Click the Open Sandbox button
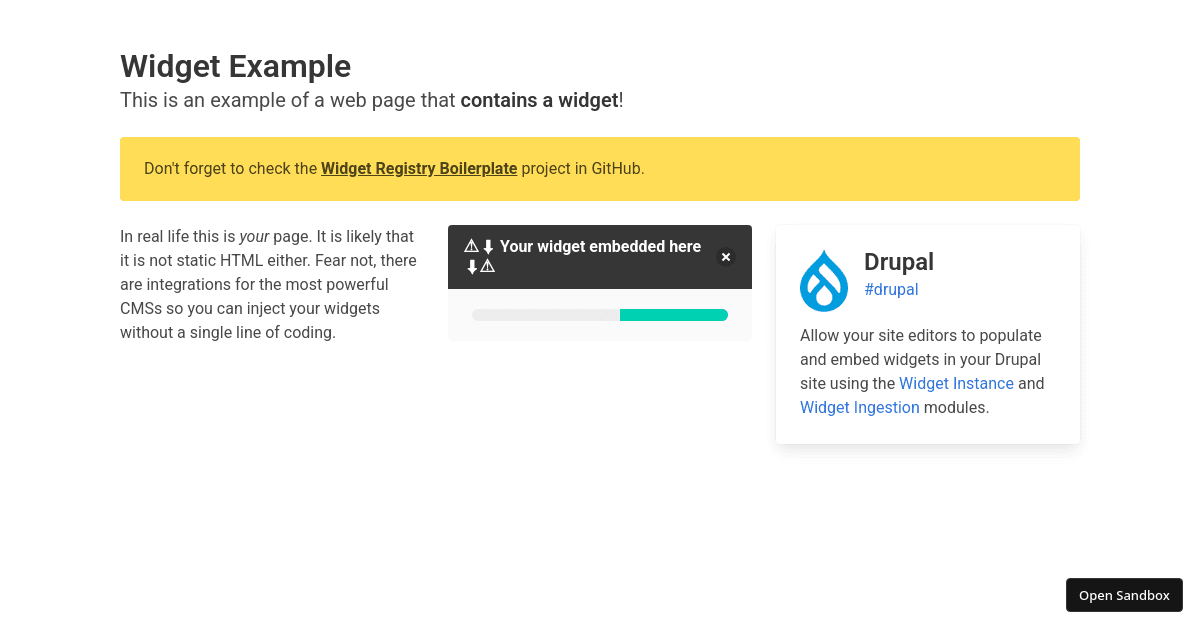Viewport: 1200px width, 630px height. (1124, 595)
